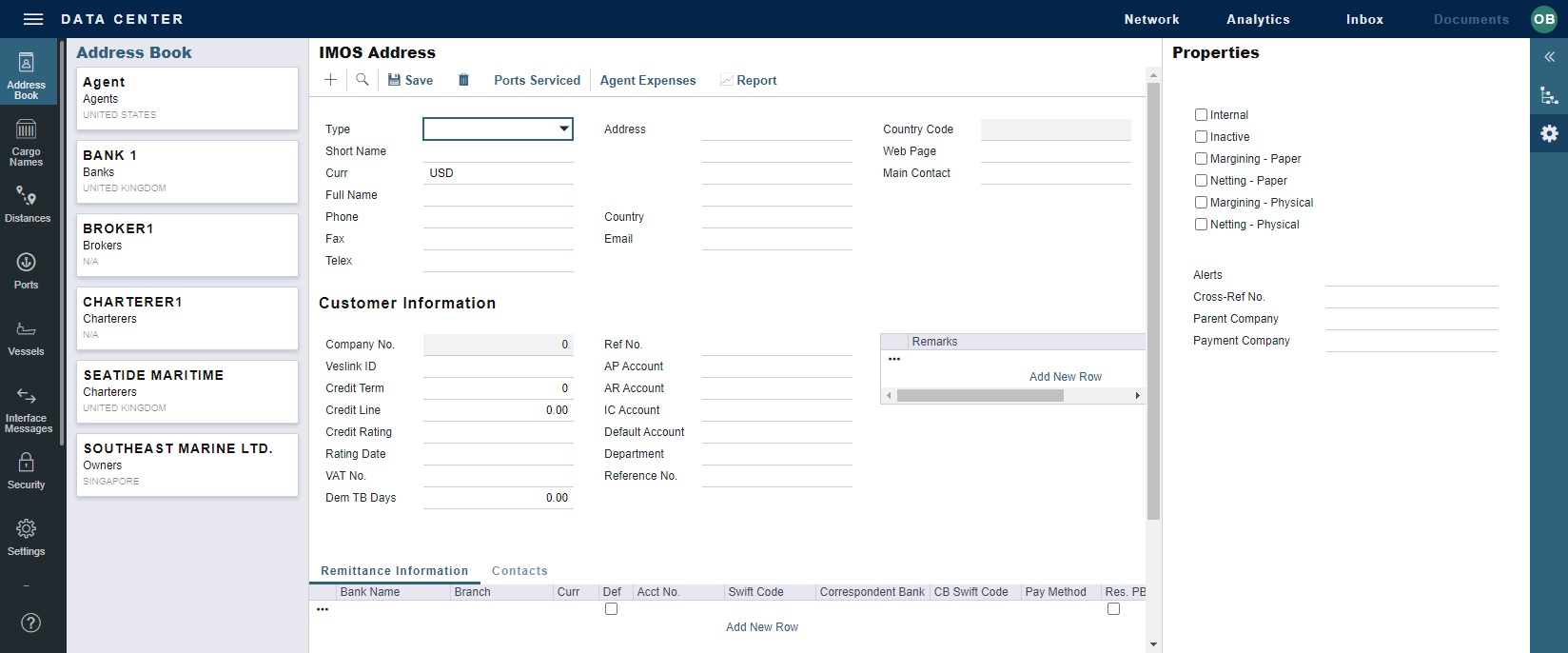Click the trash delete icon in toolbar

point(463,80)
